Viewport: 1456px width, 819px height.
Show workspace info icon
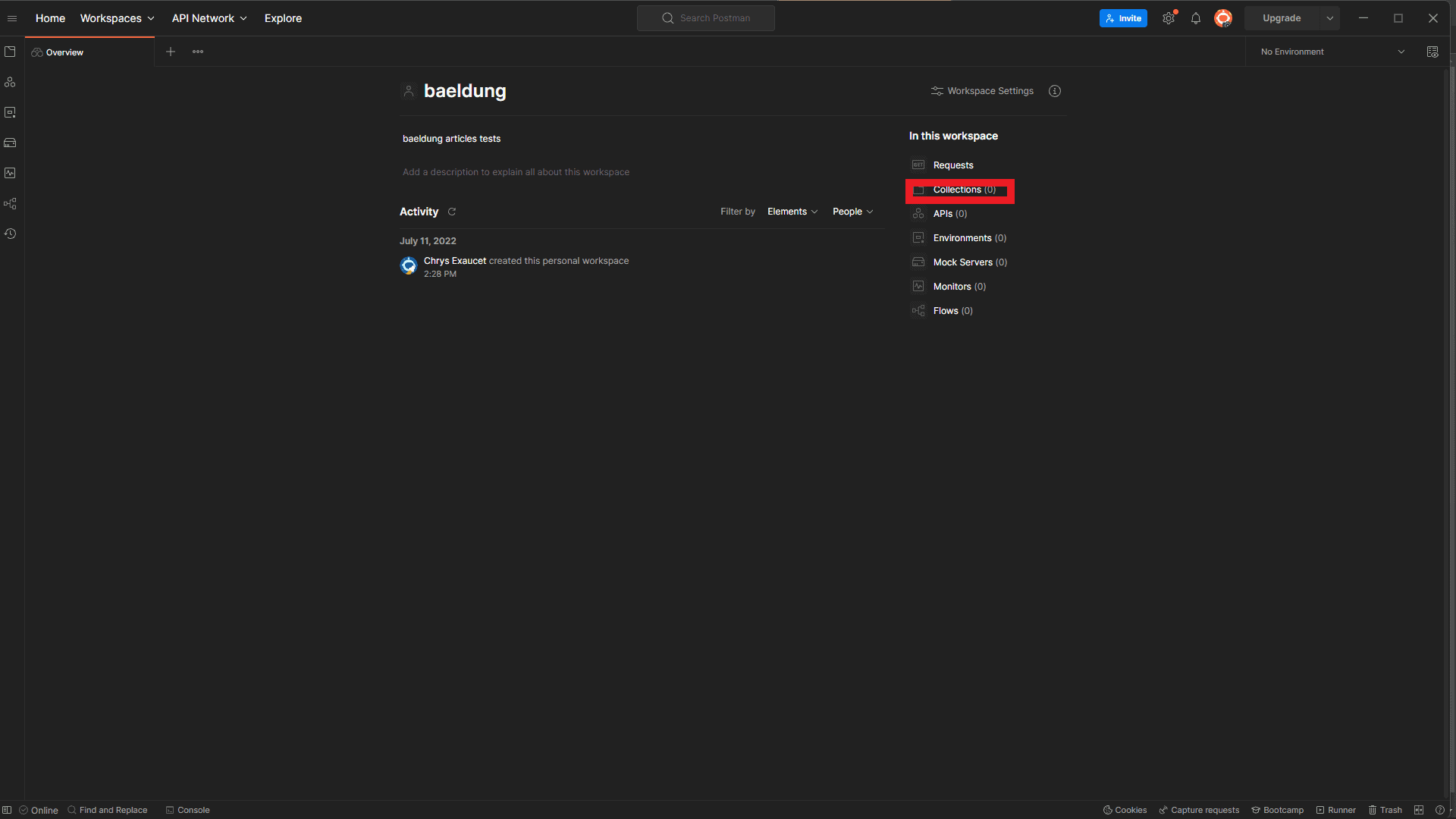point(1055,91)
